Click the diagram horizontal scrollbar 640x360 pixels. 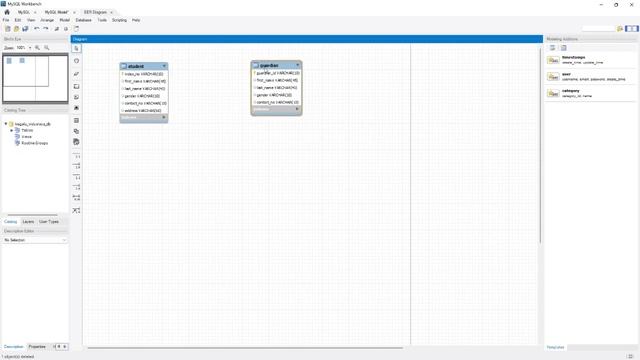(x=245, y=348)
